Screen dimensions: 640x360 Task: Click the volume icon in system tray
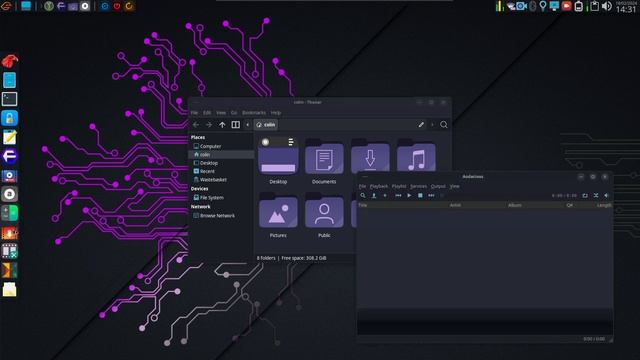coord(607,6)
